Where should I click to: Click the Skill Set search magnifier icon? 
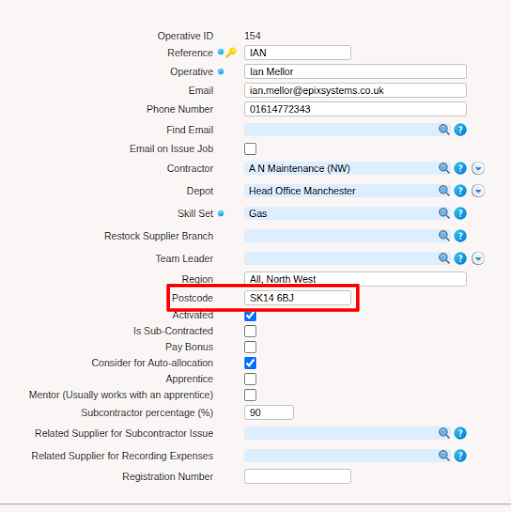(x=444, y=213)
